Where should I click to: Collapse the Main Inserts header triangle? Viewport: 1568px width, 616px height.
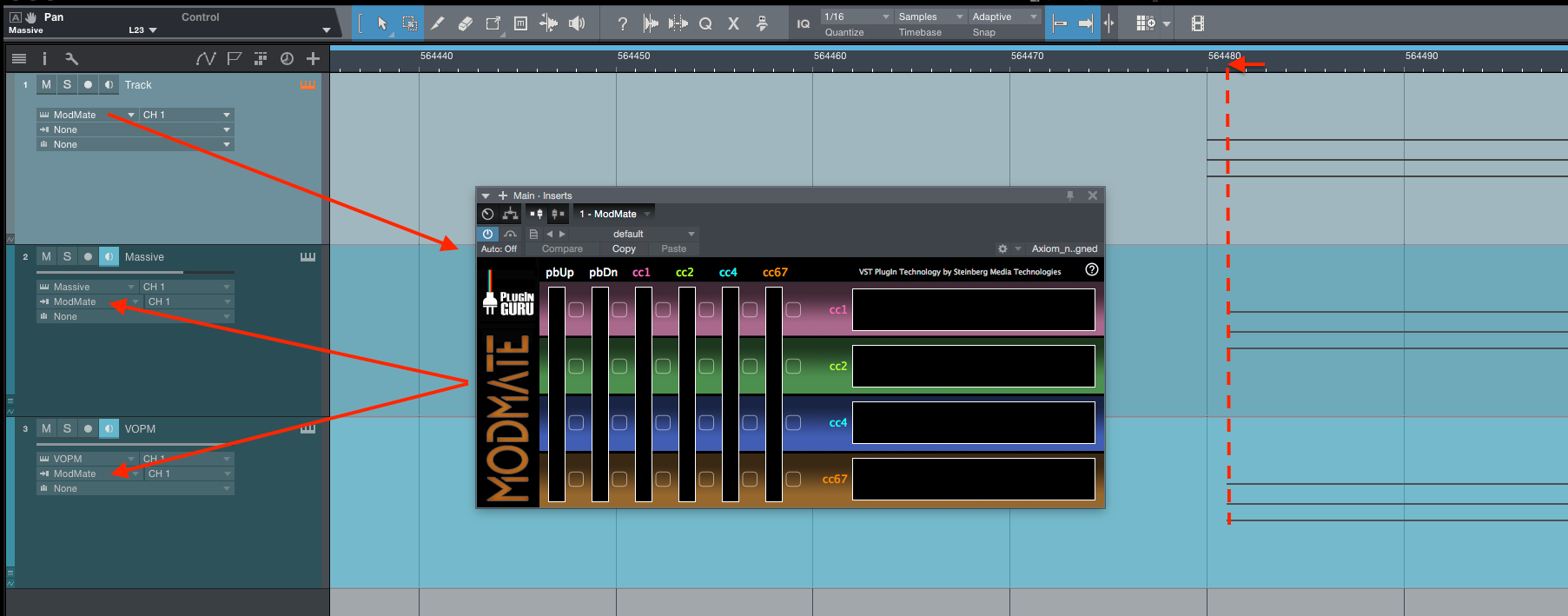[x=486, y=195]
